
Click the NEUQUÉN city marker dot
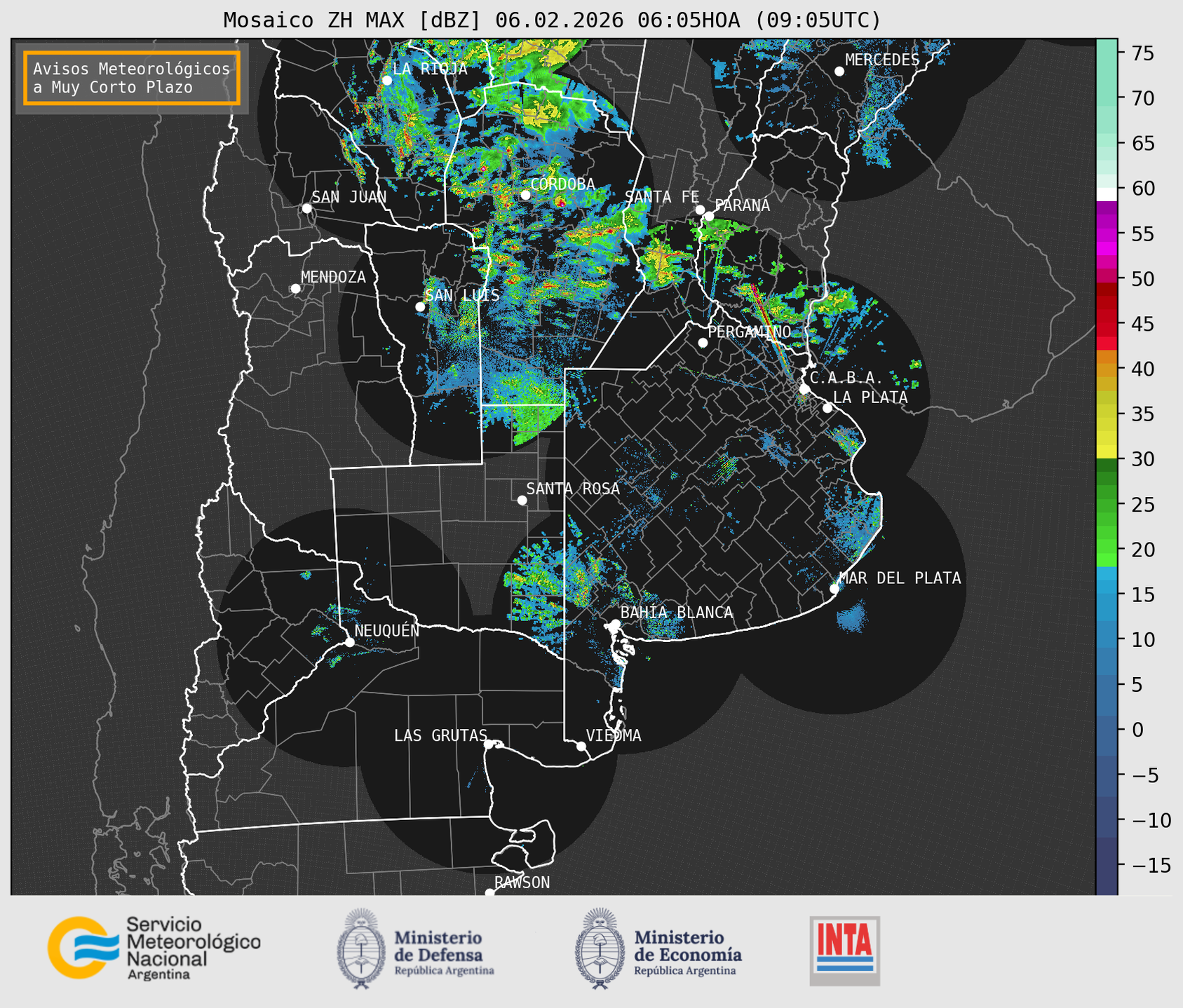tap(349, 642)
